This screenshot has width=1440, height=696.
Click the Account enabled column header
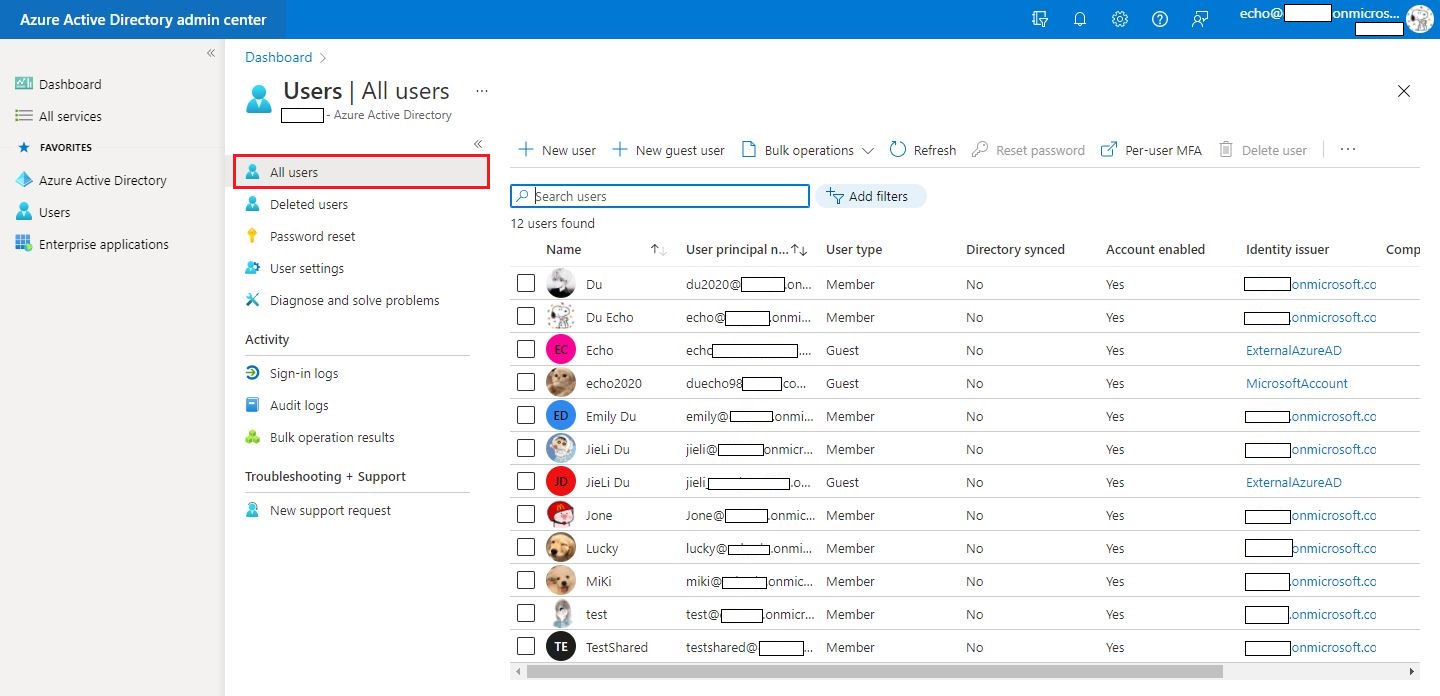(x=1155, y=249)
